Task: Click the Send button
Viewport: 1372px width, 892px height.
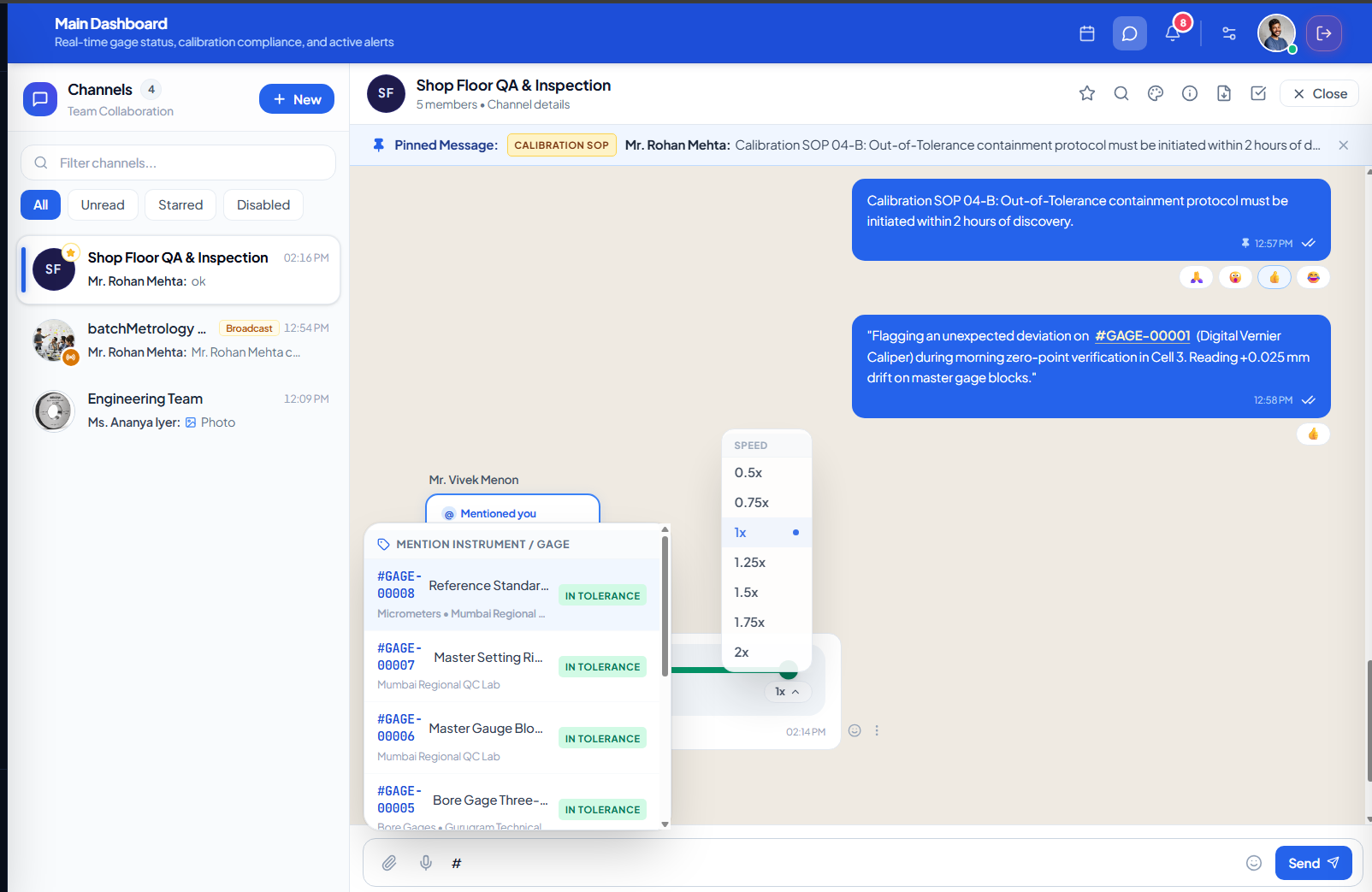Action: 1313,863
